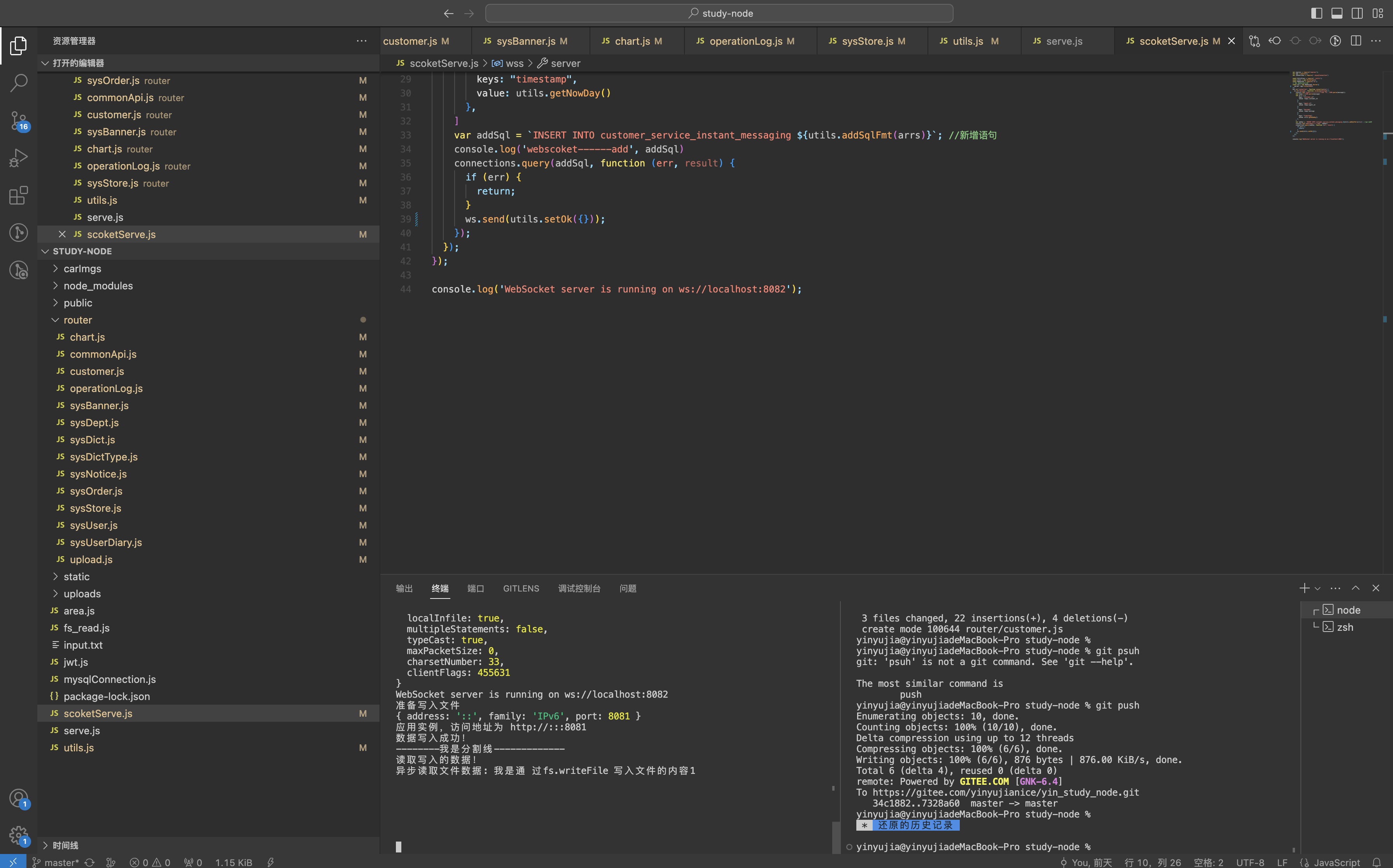Open package-lock.json in the file tree
The width and height of the screenshot is (1393, 868).
tap(208, 696)
